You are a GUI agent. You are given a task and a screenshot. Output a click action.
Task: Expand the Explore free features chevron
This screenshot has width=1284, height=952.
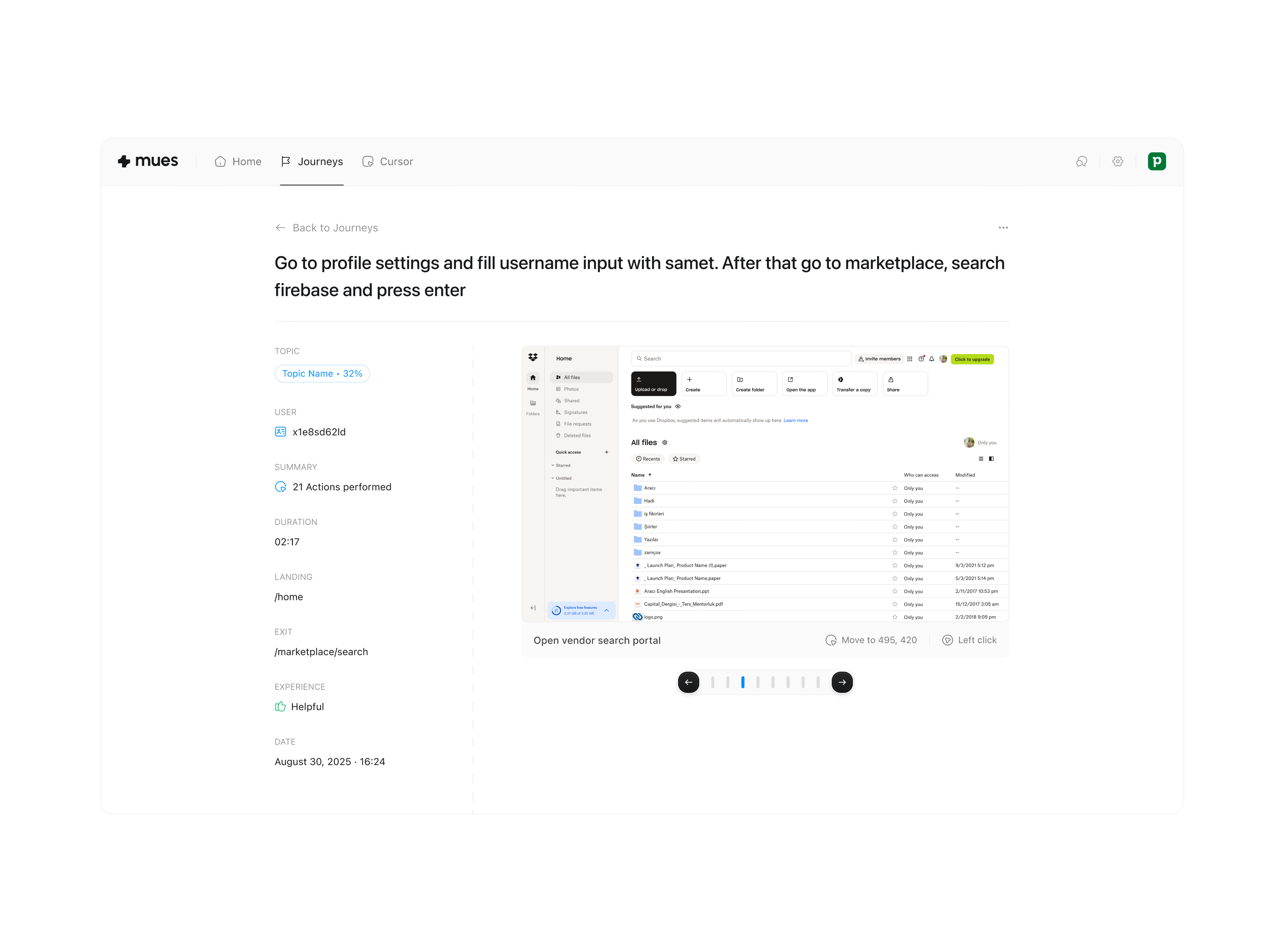[606, 610]
